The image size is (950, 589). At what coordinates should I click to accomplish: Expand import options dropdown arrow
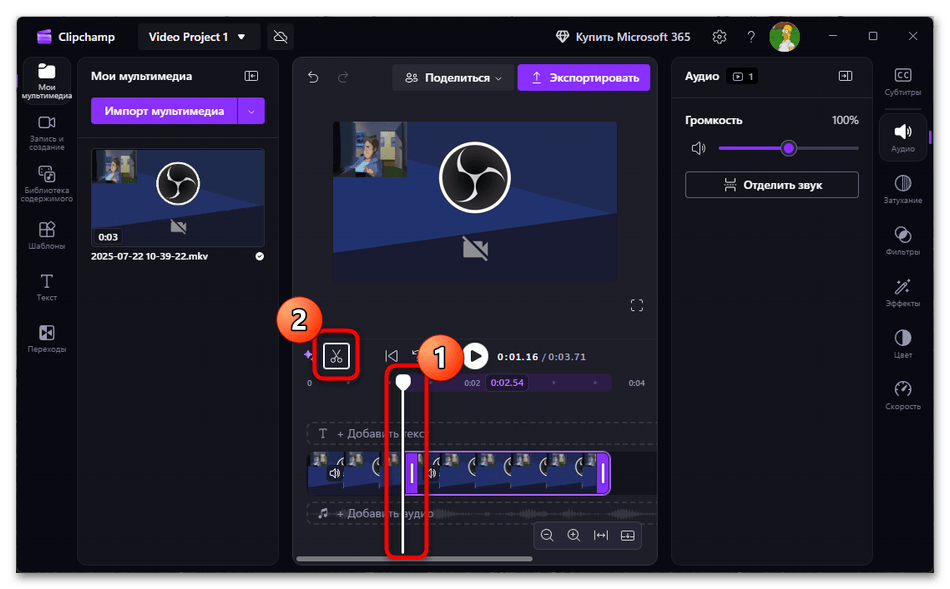click(x=251, y=111)
